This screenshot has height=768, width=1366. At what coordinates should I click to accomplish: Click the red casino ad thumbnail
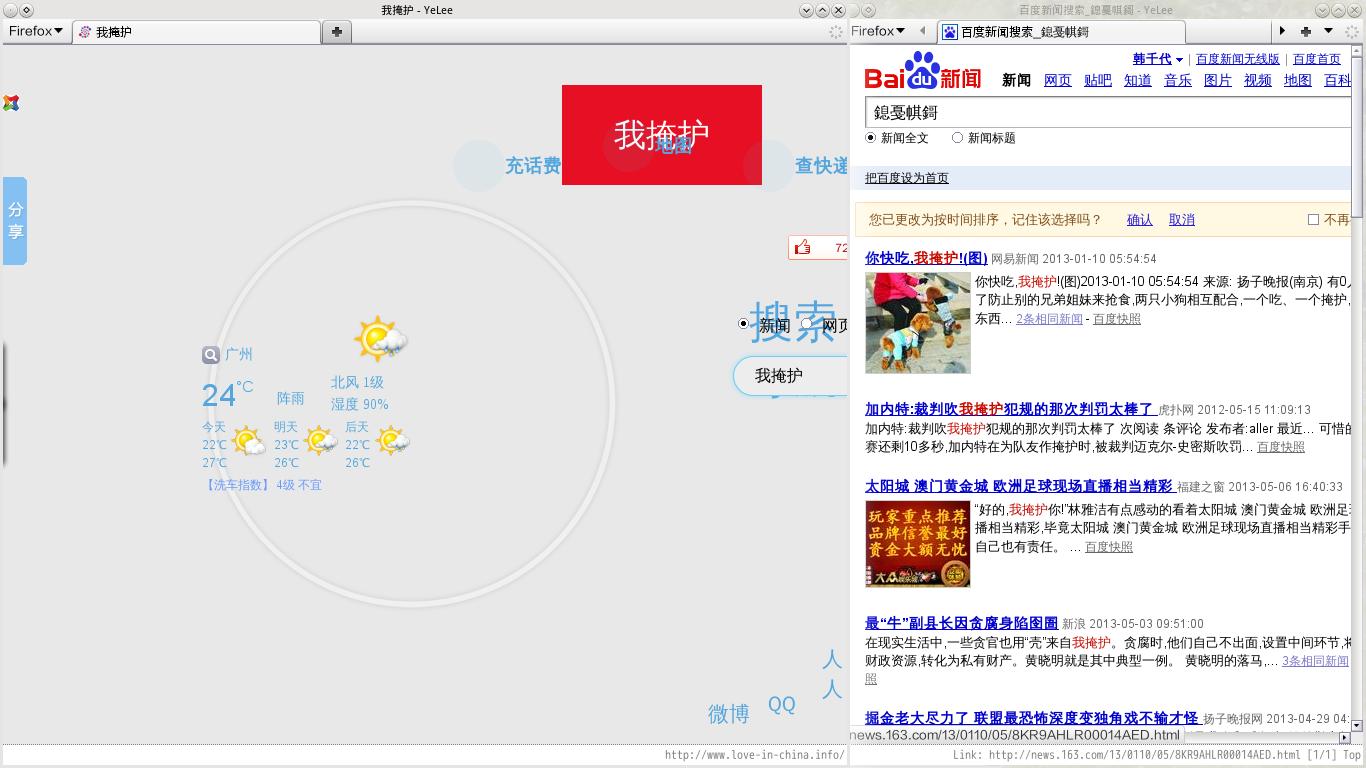918,544
